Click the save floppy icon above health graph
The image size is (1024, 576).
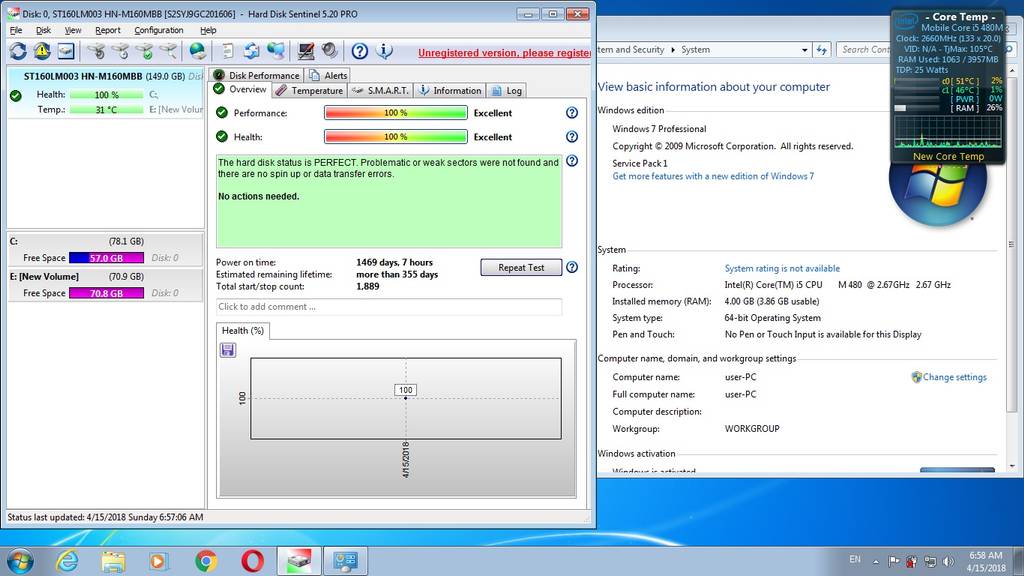tap(228, 350)
